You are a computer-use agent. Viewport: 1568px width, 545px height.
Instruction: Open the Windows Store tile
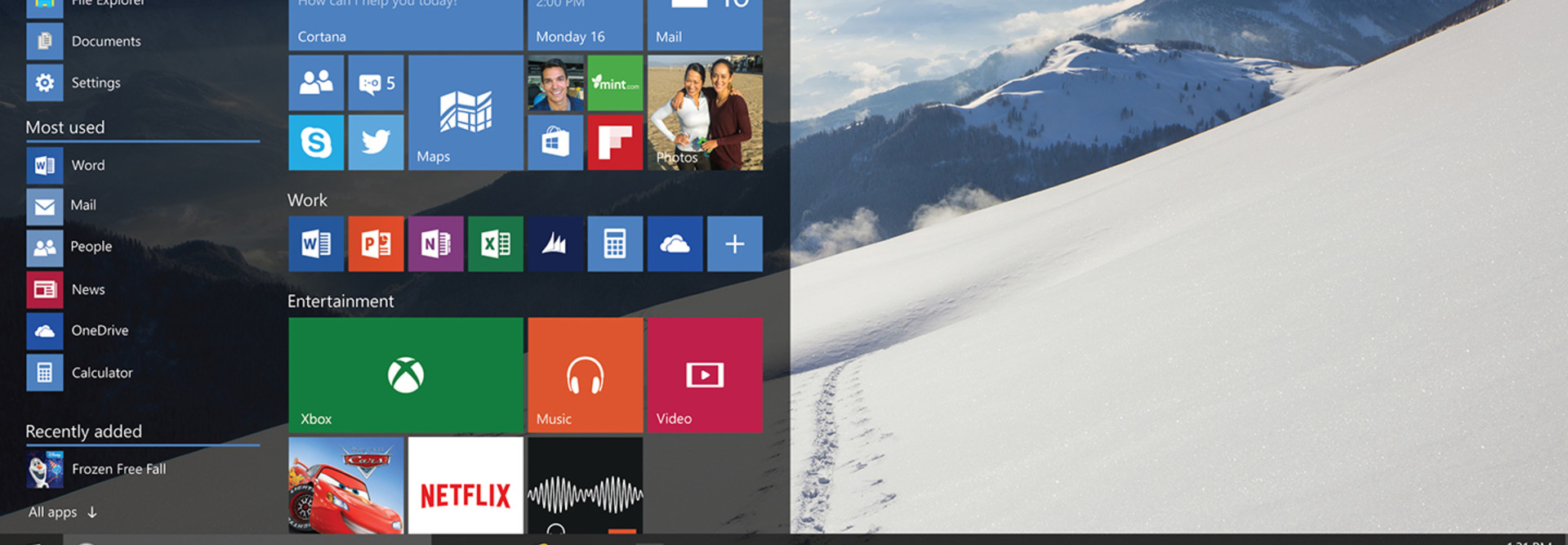coord(555,142)
